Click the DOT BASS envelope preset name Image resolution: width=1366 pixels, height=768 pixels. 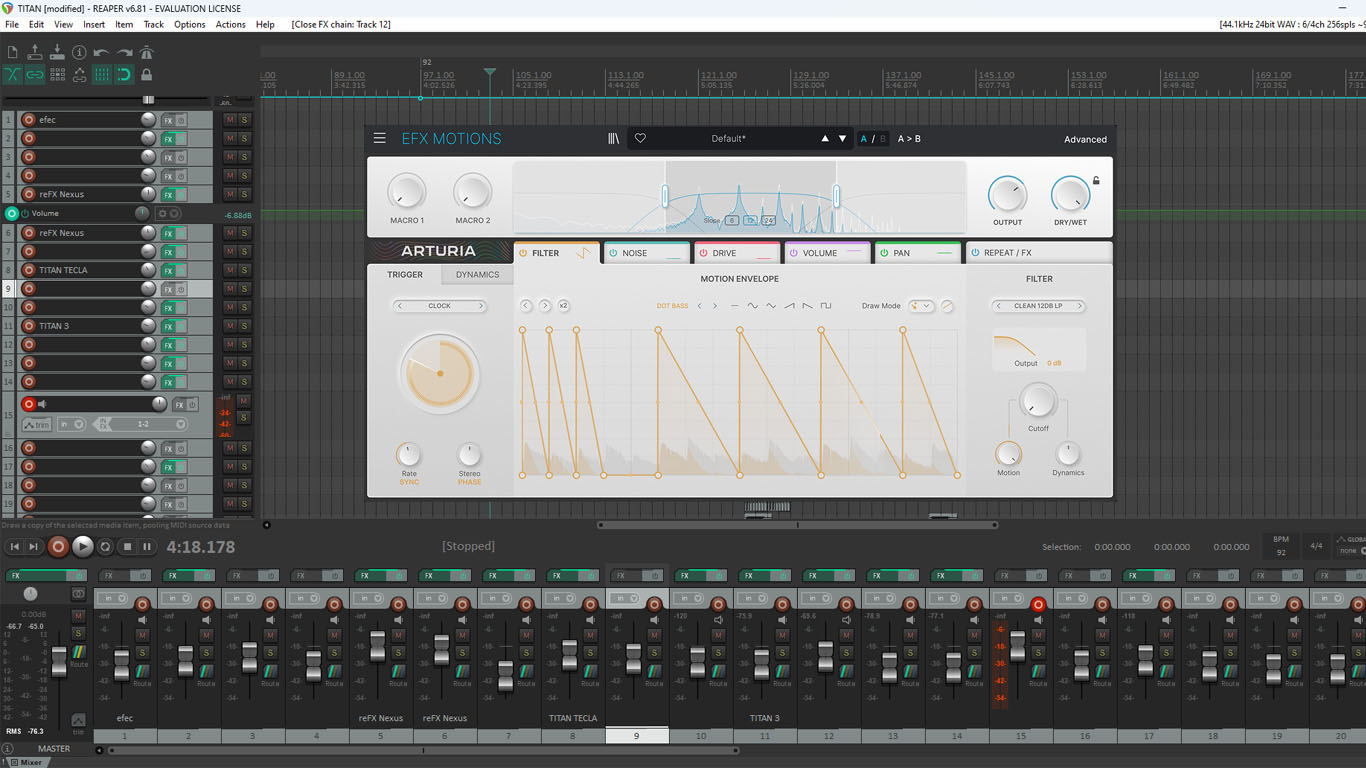[x=672, y=306]
